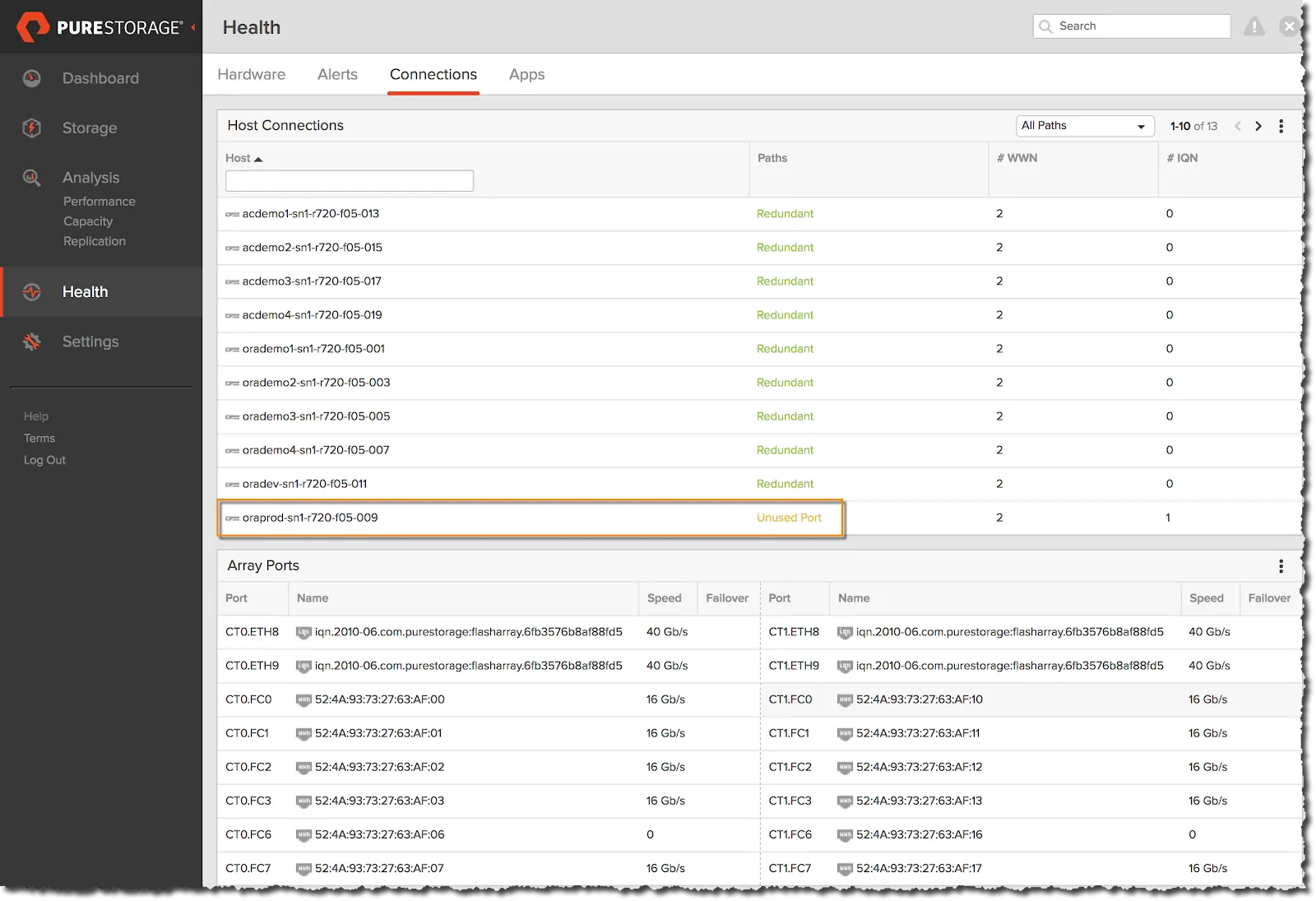Switch to the Apps tab
1316x901 pixels.
click(526, 74)
